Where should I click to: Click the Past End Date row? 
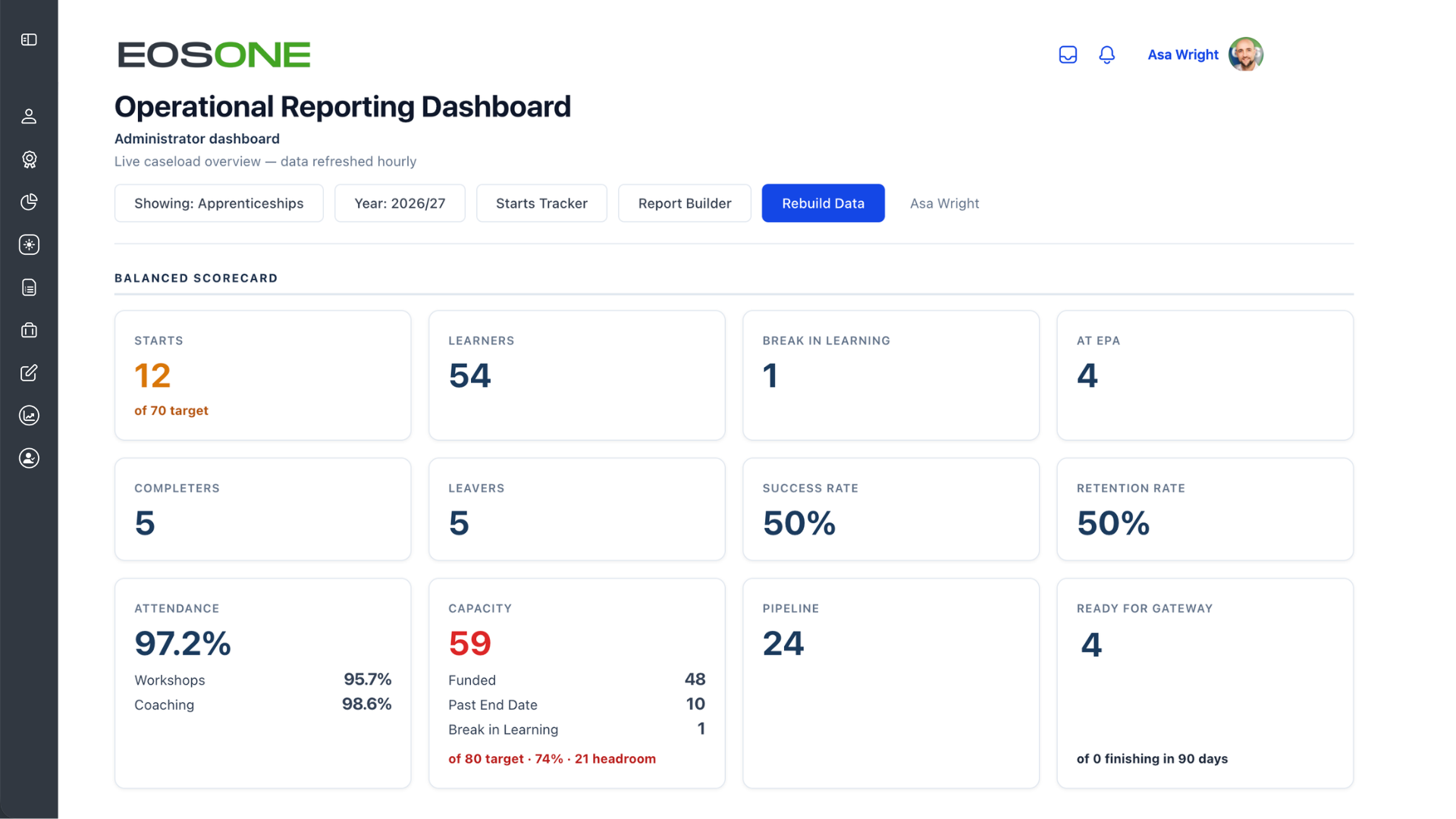click(576, 704)
